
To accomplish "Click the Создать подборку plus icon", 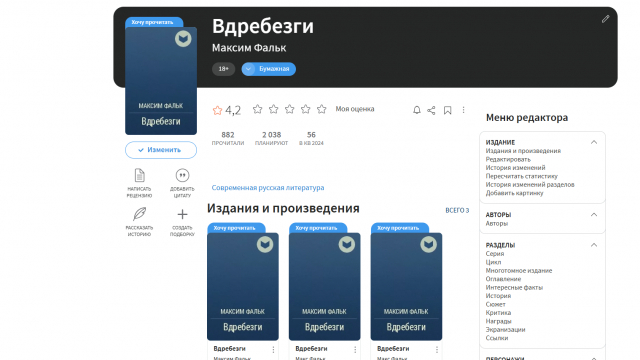I will coord(182,214).
